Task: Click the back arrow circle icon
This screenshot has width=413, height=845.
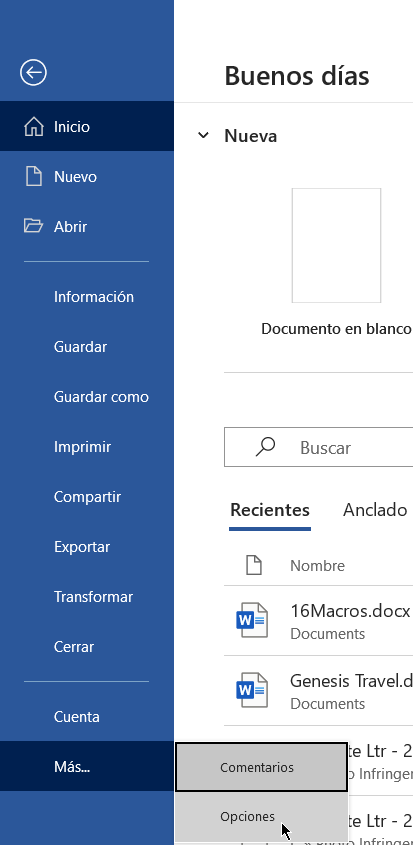Action: pos(33,72)
